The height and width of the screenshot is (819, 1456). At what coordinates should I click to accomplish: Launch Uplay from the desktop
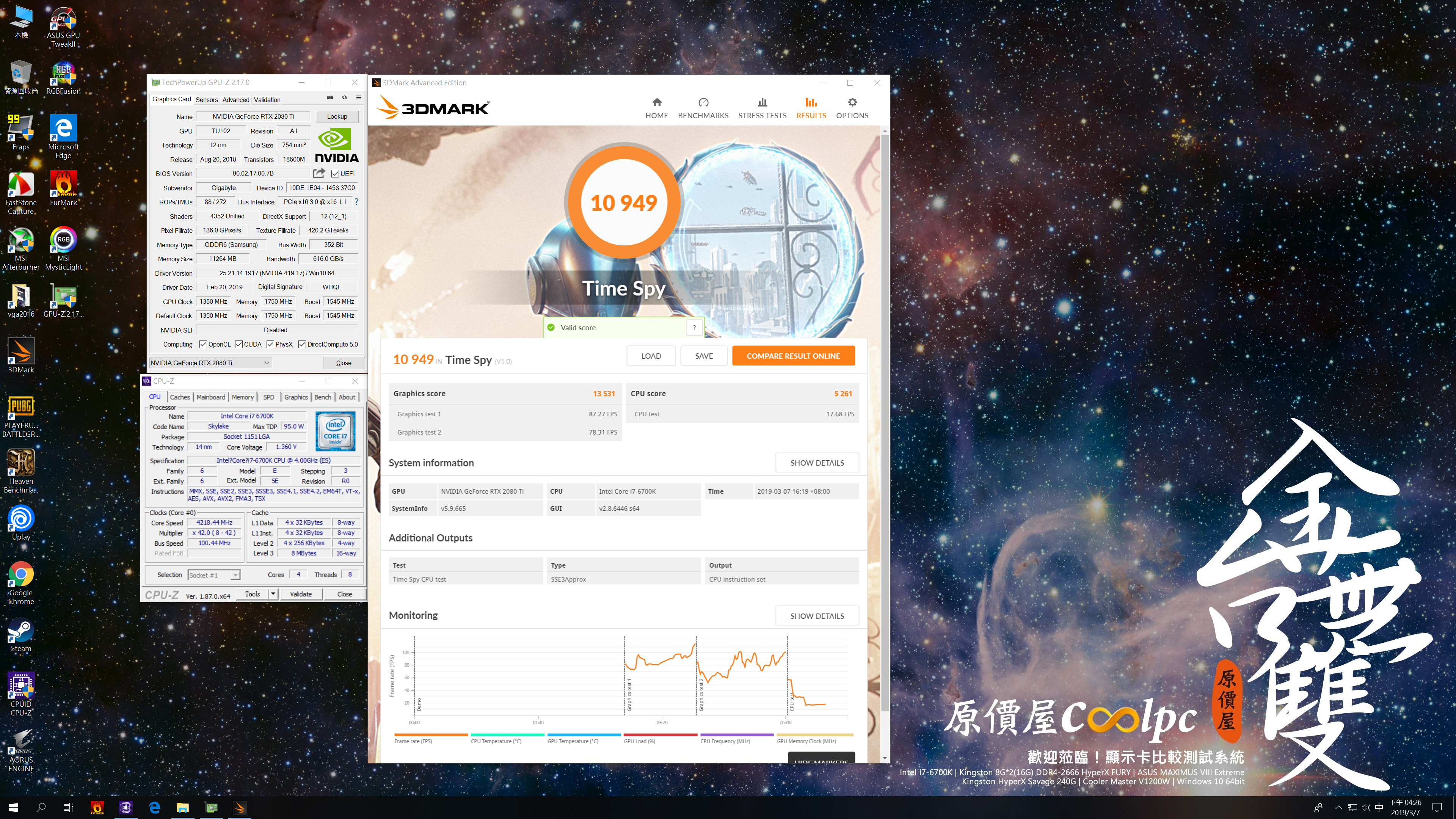pos(21,523)
